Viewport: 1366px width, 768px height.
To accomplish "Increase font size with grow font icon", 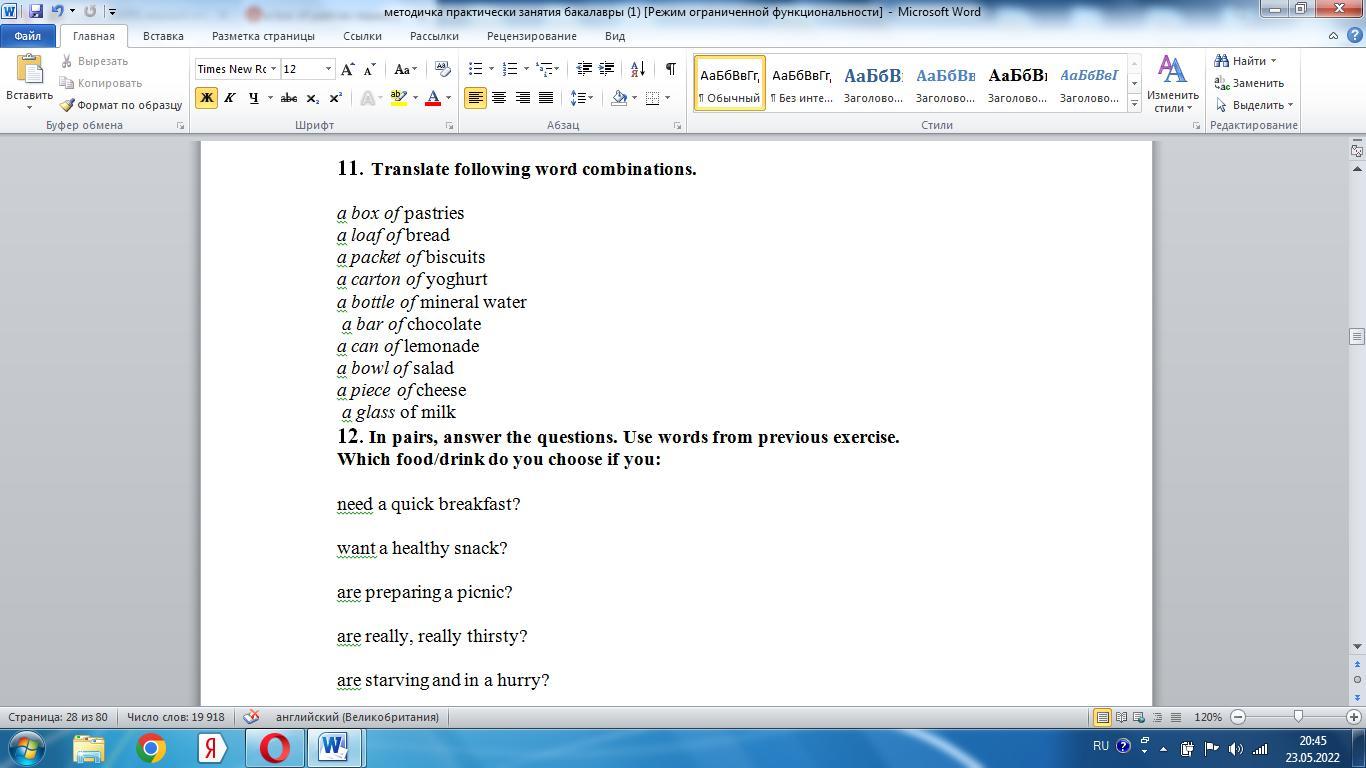I will pyautogui.click(x=347, y=69).
